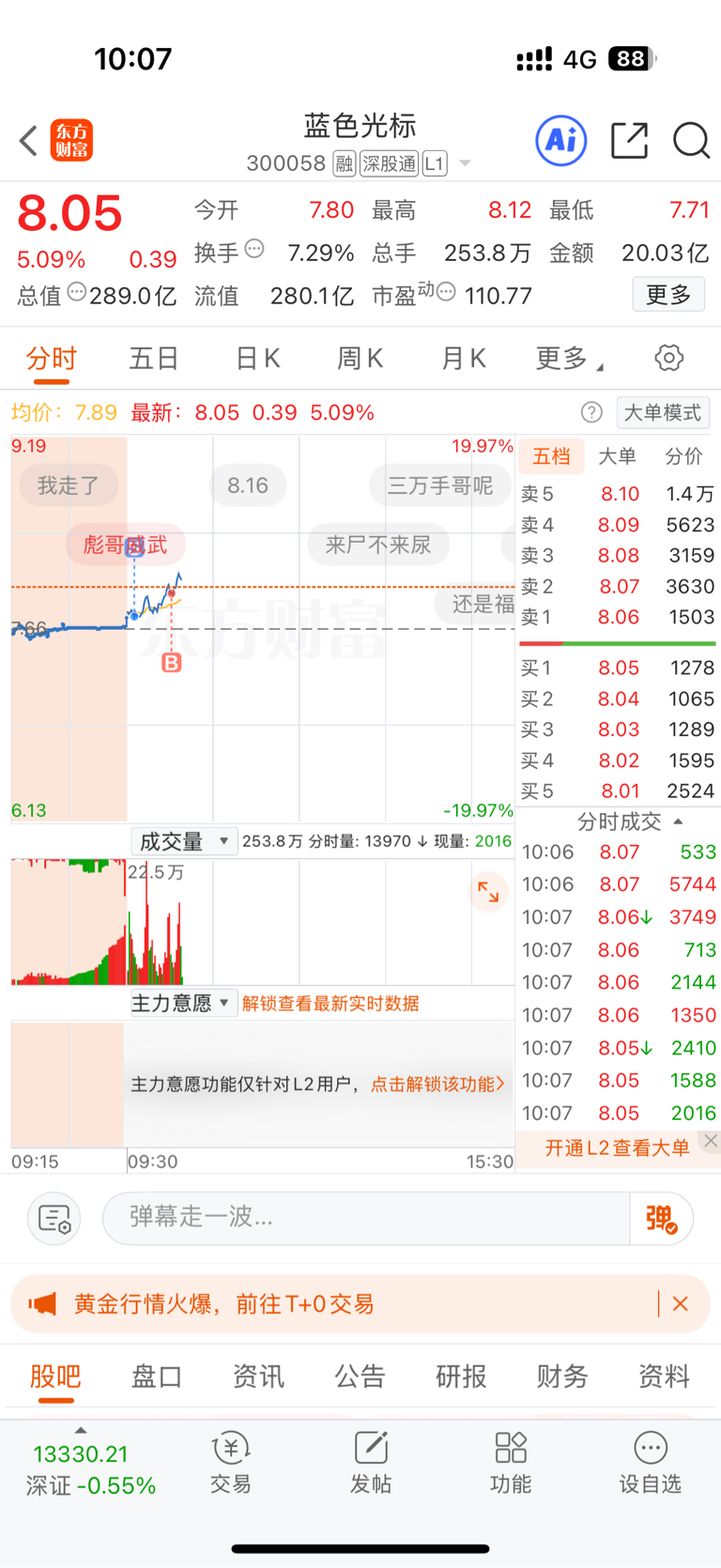721x1568 pixels.
Task: Tap the 深股通 tag
Action: (x=389, y=164)
